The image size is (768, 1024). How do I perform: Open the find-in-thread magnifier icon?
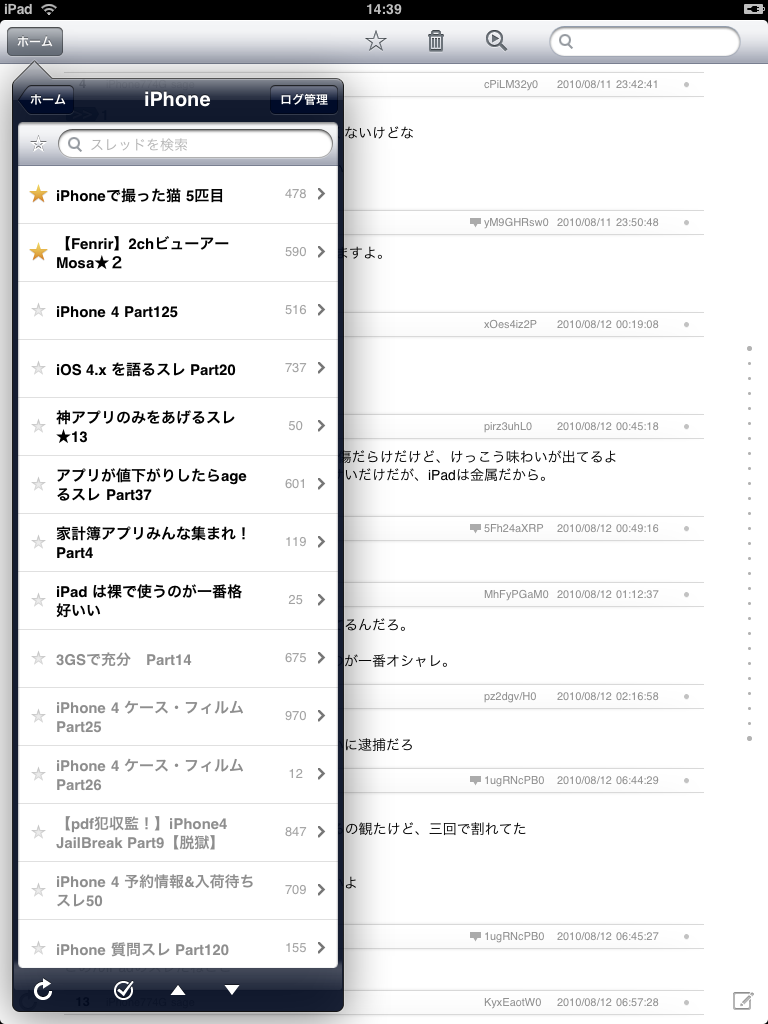pos(496,40)
